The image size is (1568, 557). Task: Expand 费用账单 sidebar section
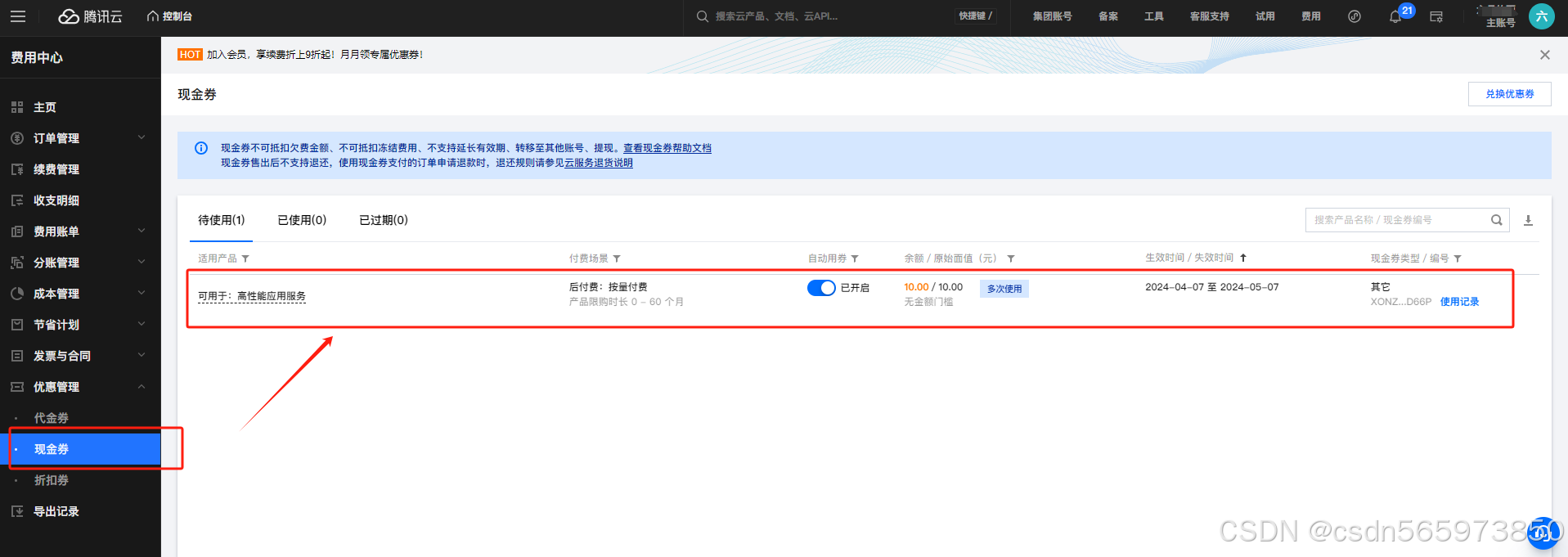click(x=80, y=231)
